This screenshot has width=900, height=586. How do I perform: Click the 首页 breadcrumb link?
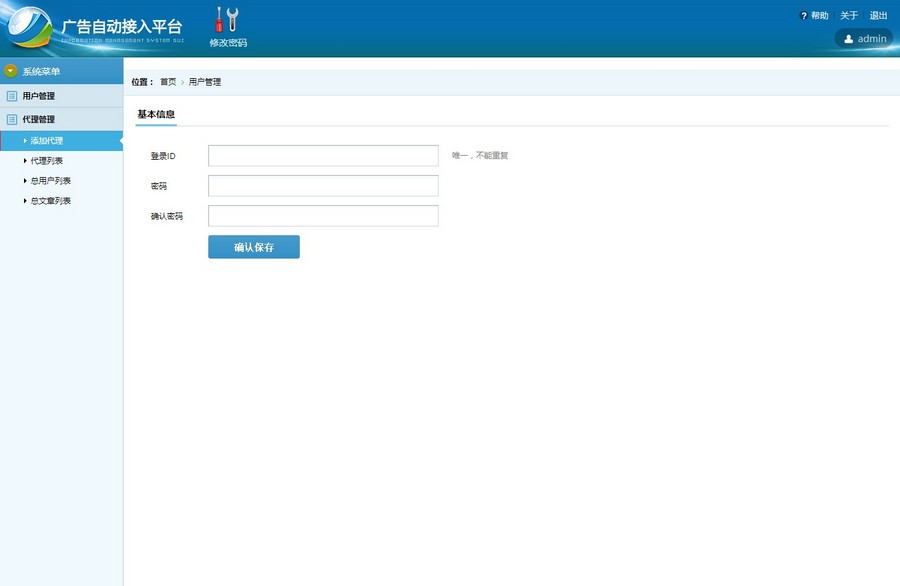click(168, 82)
